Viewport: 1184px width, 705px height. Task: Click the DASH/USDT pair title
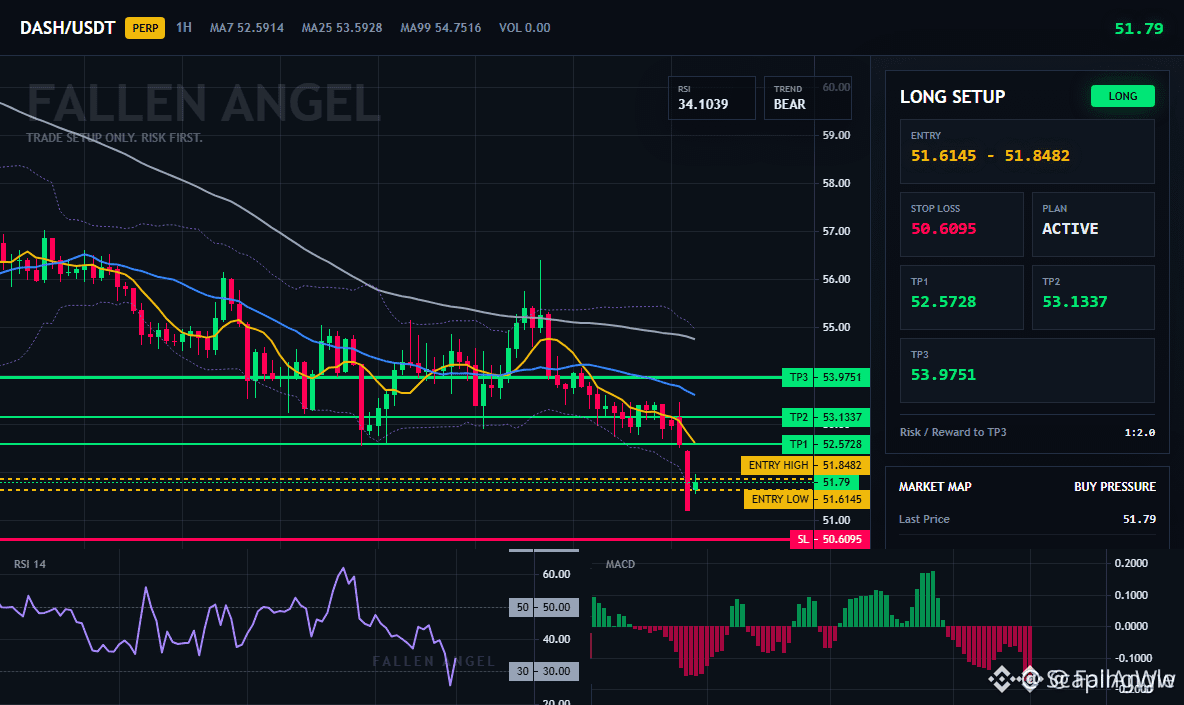(x=67, y=28)
